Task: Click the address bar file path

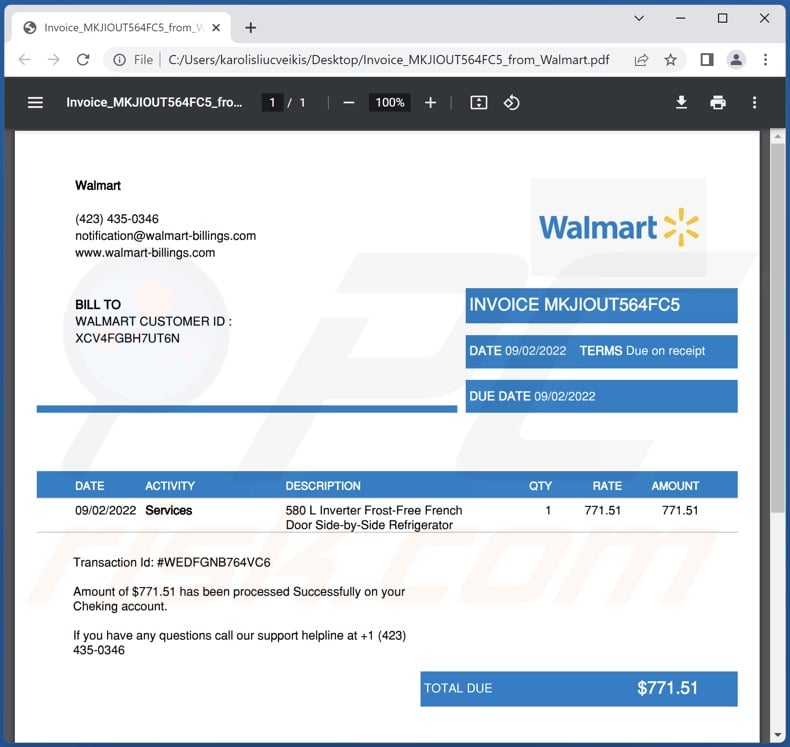Action: tap(389, 60)
